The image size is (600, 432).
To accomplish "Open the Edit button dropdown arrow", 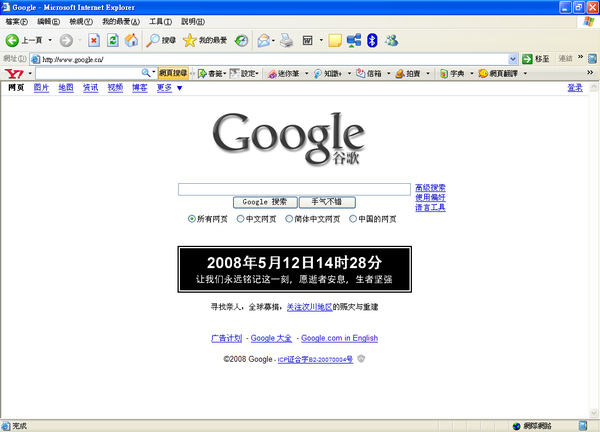I will tap(321, 40).
